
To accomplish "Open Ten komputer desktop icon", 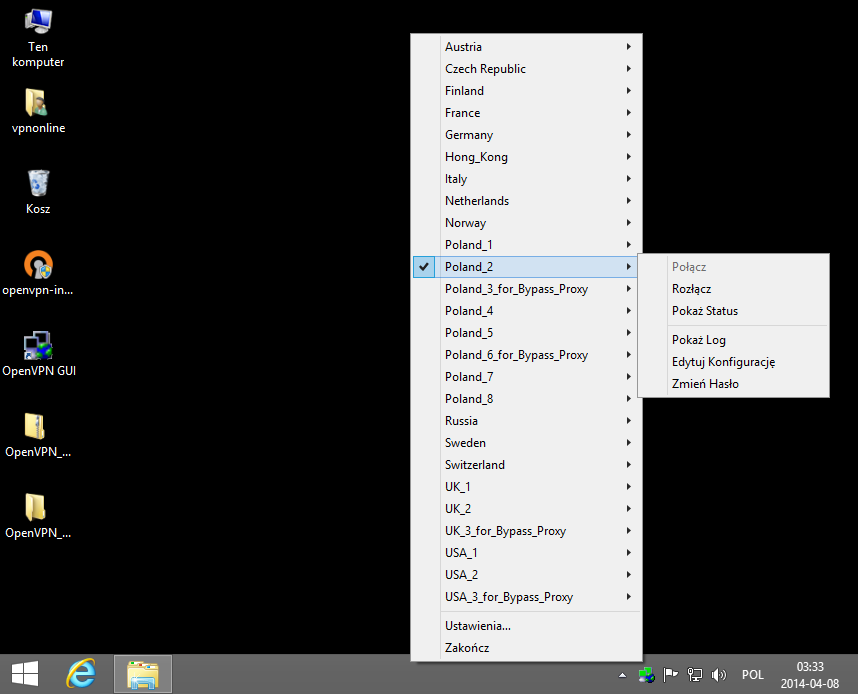I will (x=38, y=38).
